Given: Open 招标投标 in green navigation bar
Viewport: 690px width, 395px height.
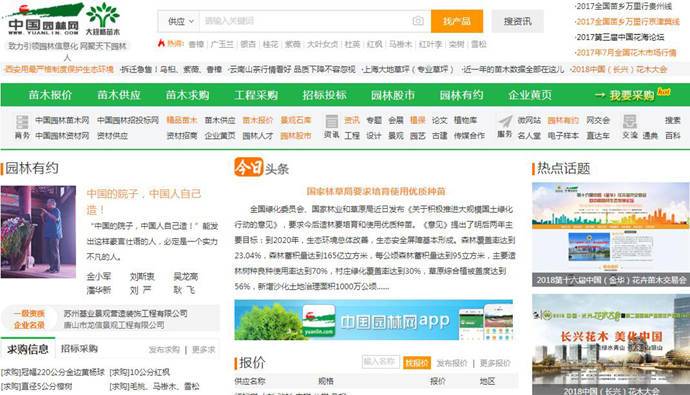Looking at the screenshot, I should 325,95.
